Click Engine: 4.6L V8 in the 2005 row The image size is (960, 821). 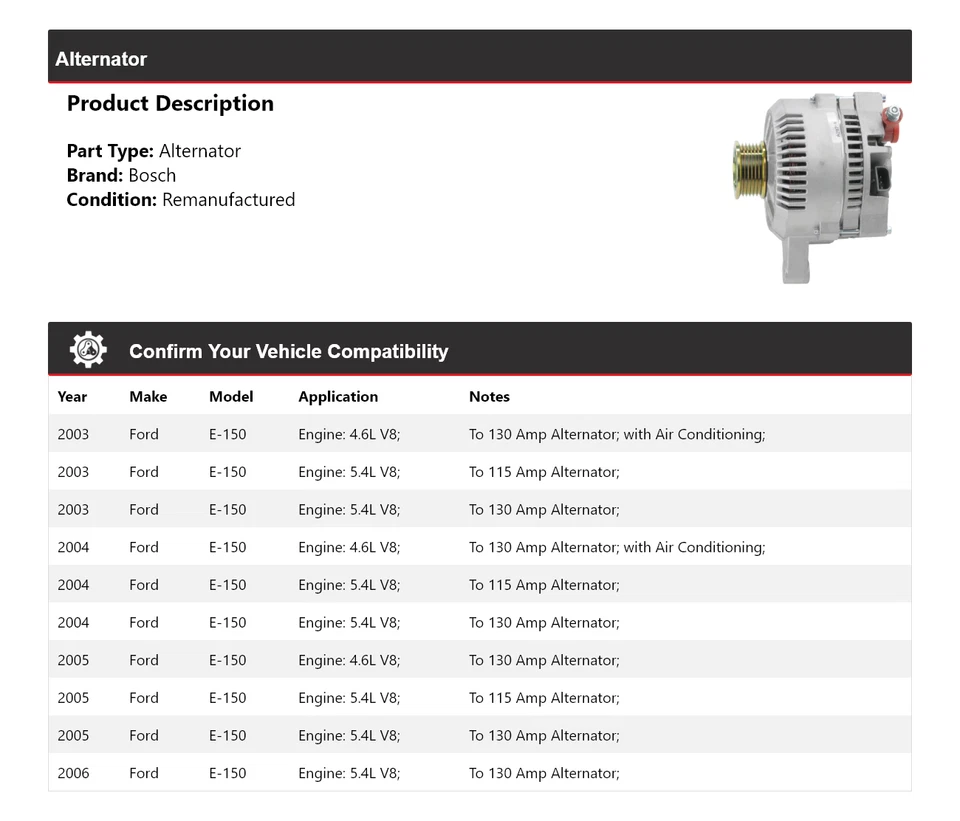(x=349, y=660)
